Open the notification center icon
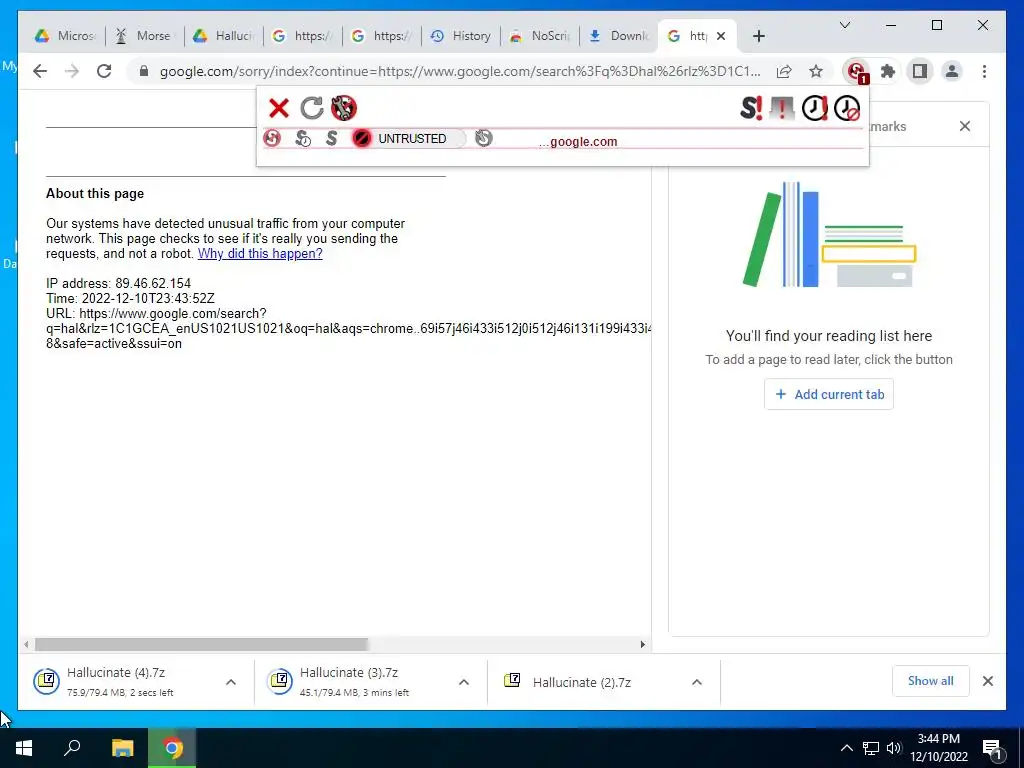The width and height of the screenshot is (1024, 768). (x=992, y=748)
